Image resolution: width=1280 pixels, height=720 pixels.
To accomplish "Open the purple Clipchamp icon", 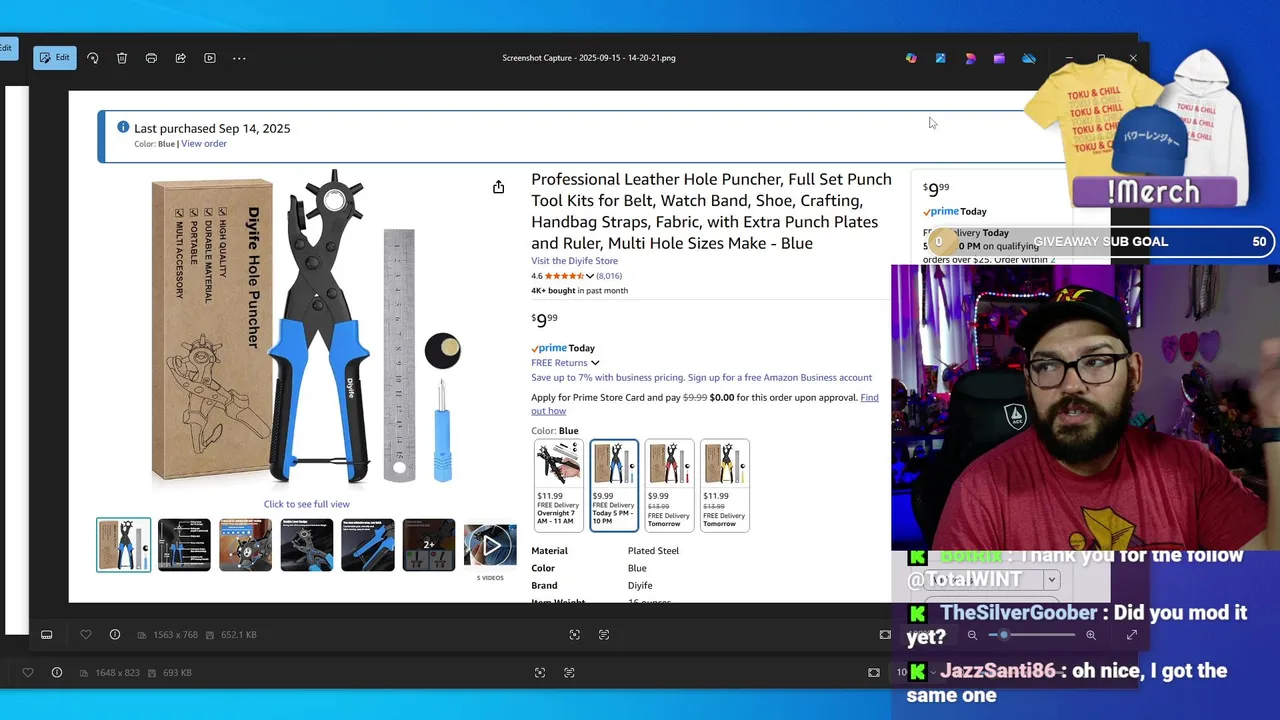I will pos(999,58).
